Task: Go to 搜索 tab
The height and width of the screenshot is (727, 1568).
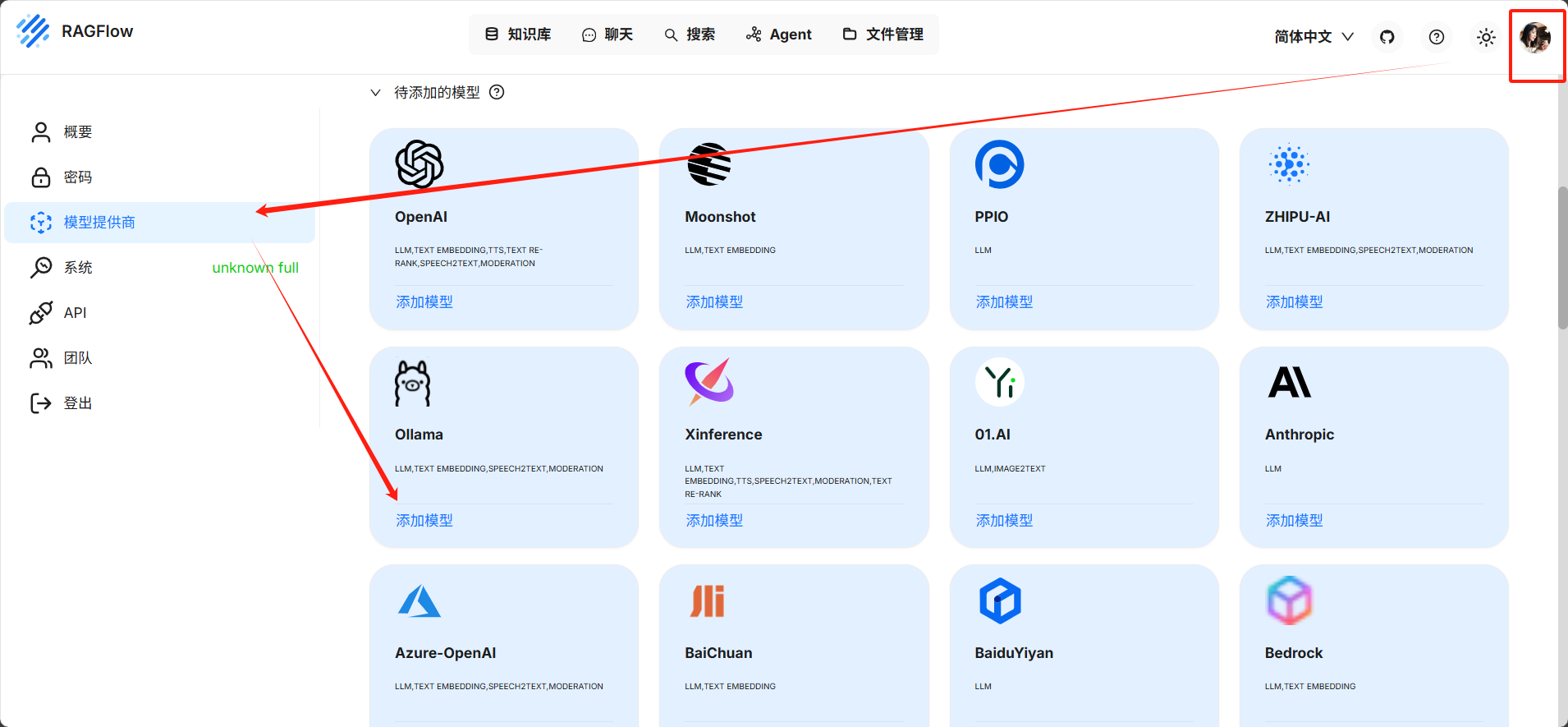Action: [690, 35]
